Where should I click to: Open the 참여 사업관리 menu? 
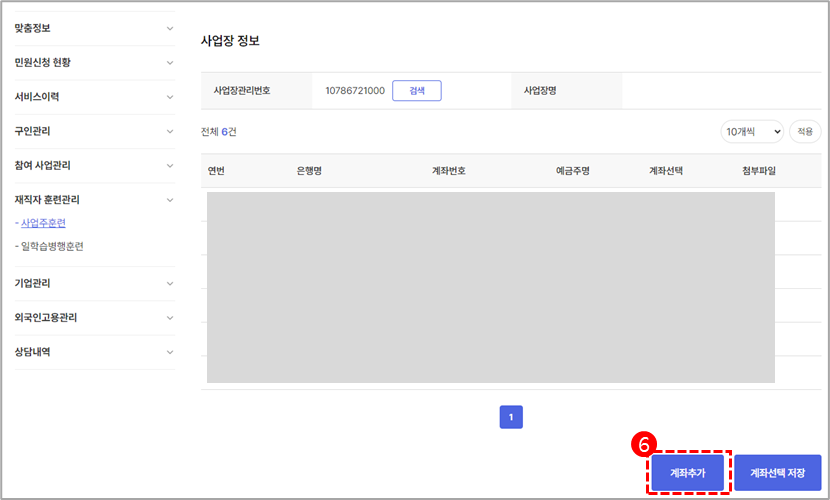(x=42, y=165)
